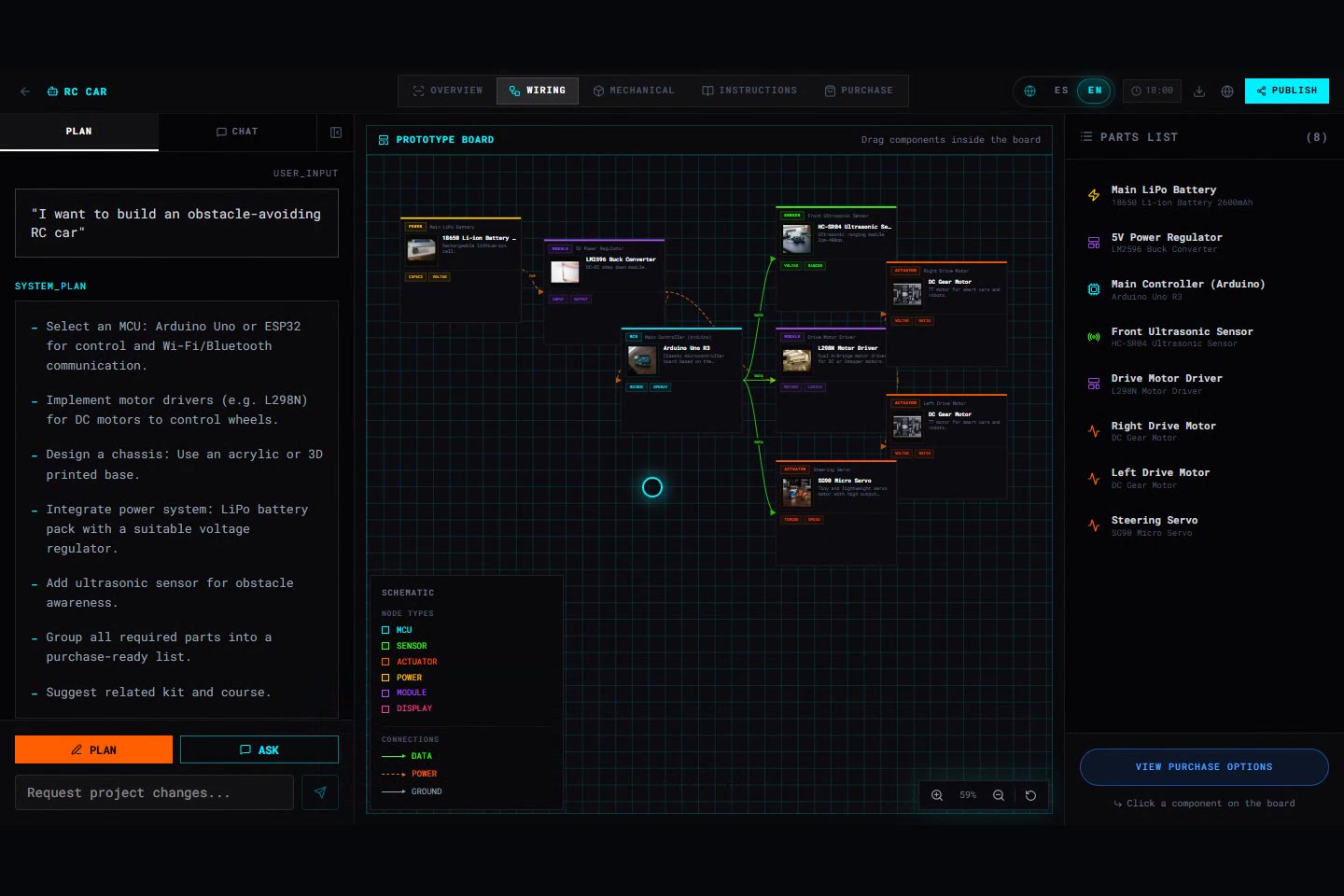Click the download icon in top bar
The width and height of the screenshot is (1344, 896).
tap(1199, 91)
